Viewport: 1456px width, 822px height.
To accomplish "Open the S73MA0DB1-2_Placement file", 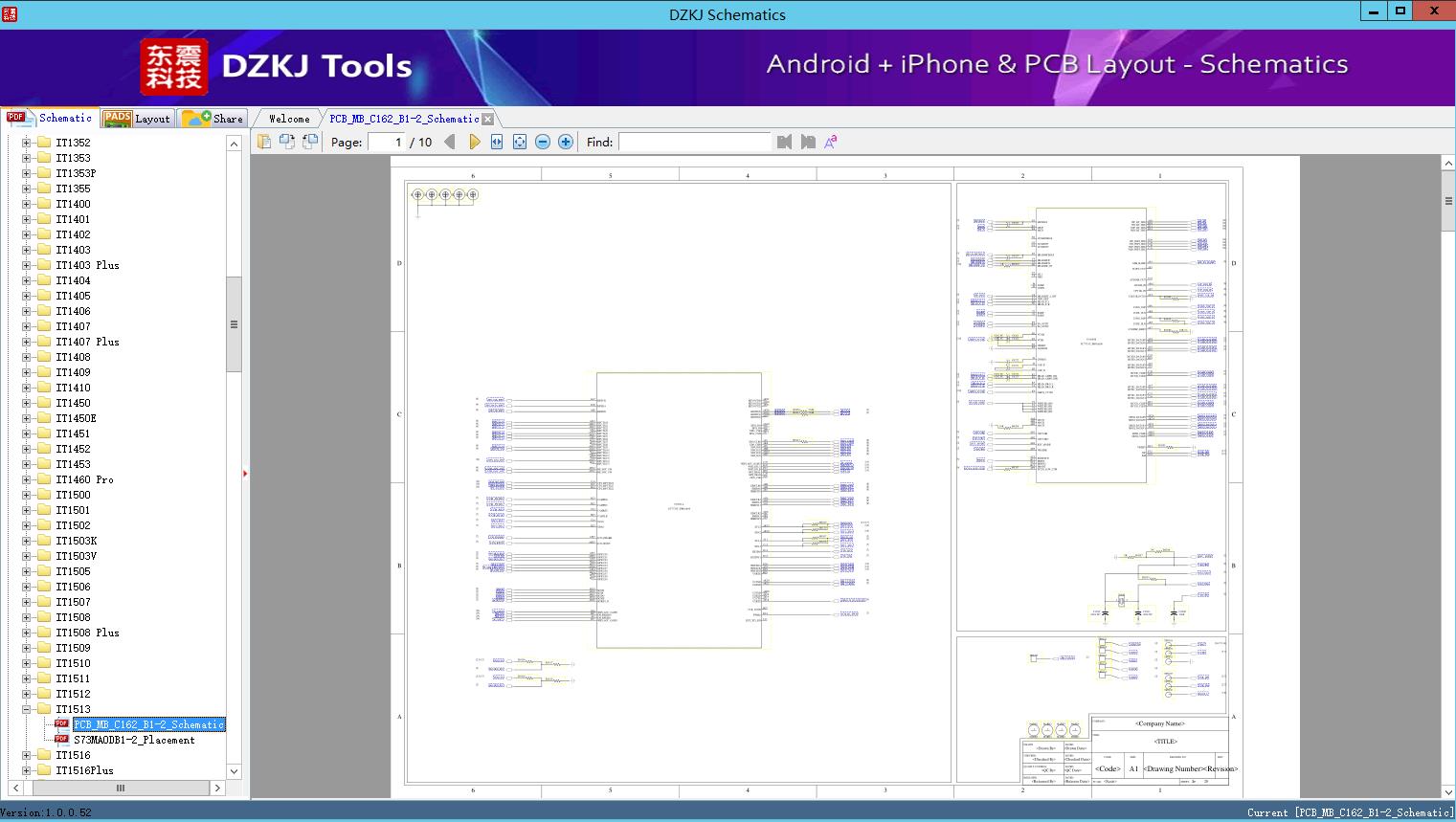I will (x=134, y=740).
